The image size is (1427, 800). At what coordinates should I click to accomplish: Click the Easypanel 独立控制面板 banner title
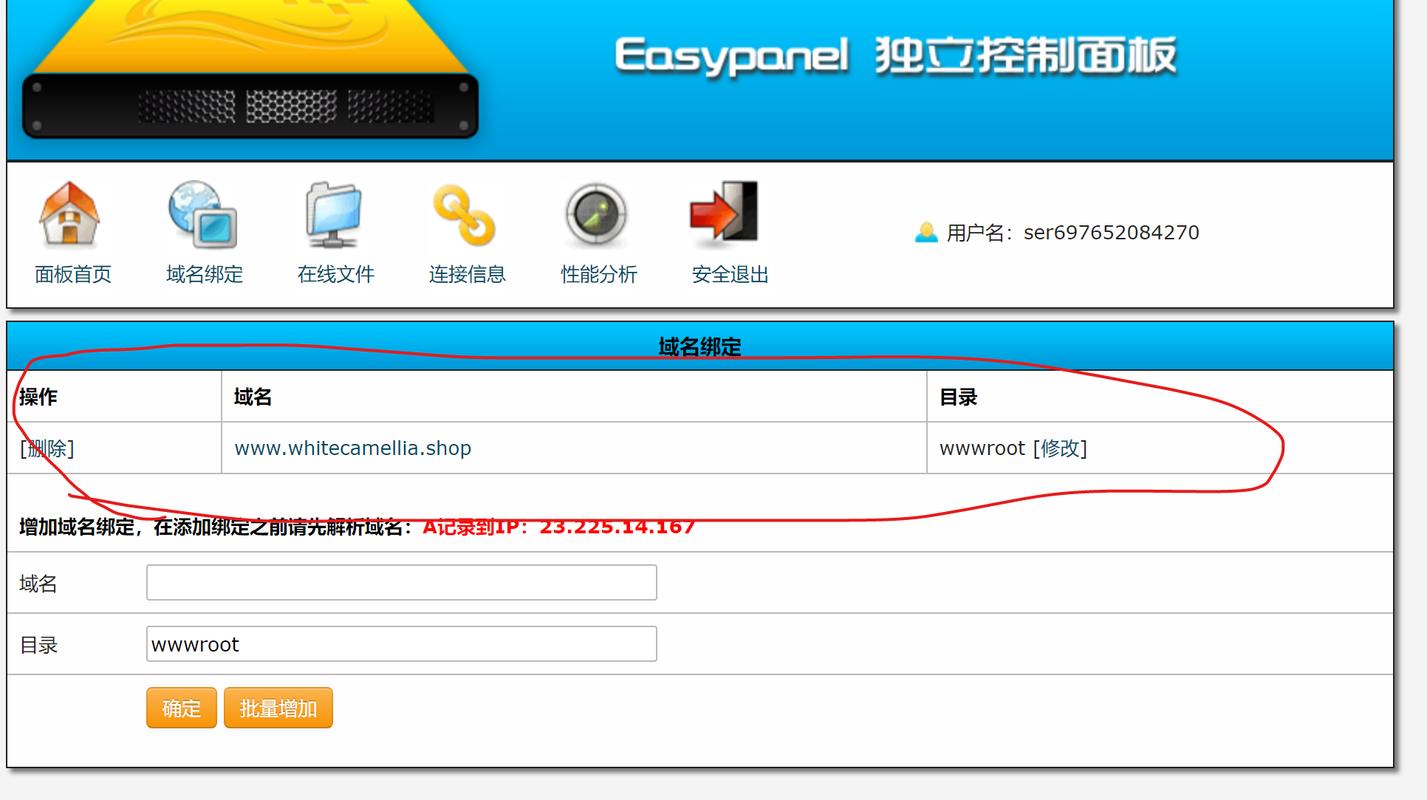895,56
